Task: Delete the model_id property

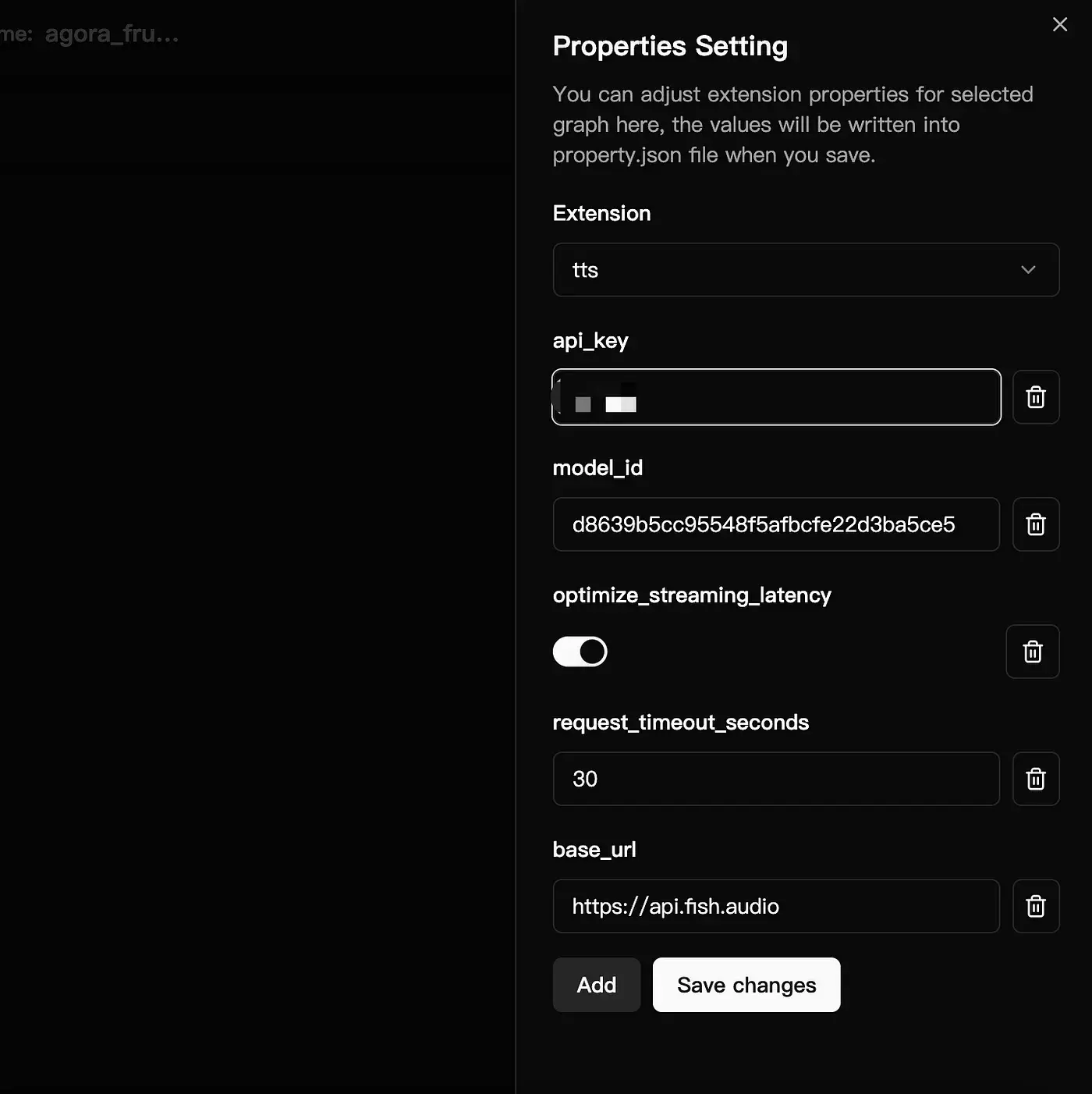Action: coord(1035,524)
